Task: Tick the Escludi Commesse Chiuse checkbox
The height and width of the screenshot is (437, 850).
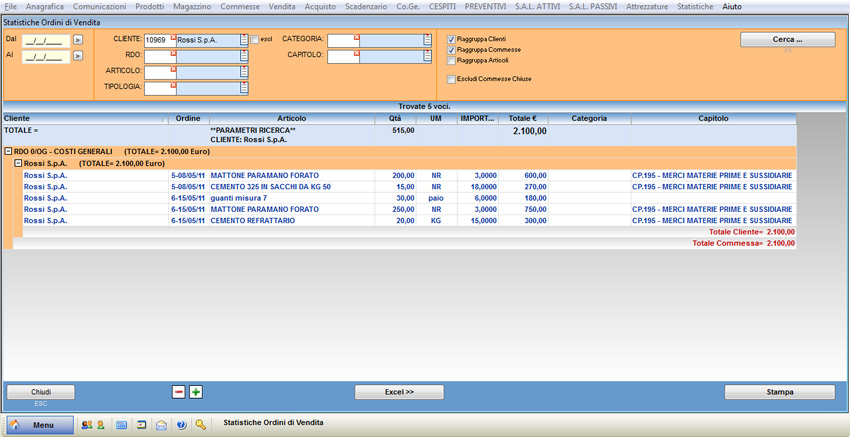Action: click(x=452, y=79)
